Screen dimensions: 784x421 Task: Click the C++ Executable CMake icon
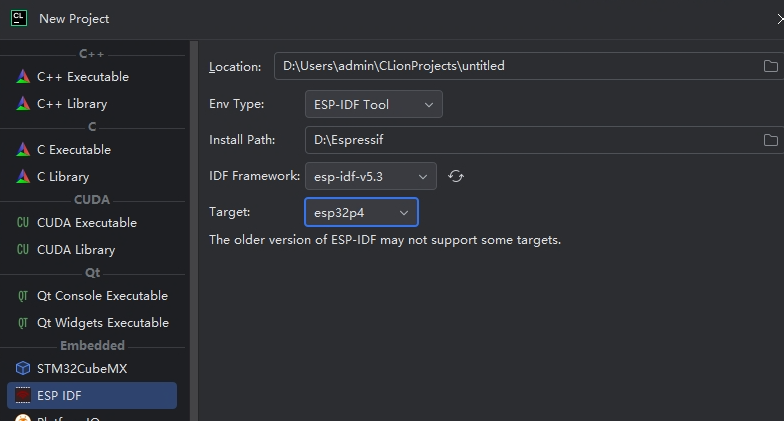tap(23, 76)
